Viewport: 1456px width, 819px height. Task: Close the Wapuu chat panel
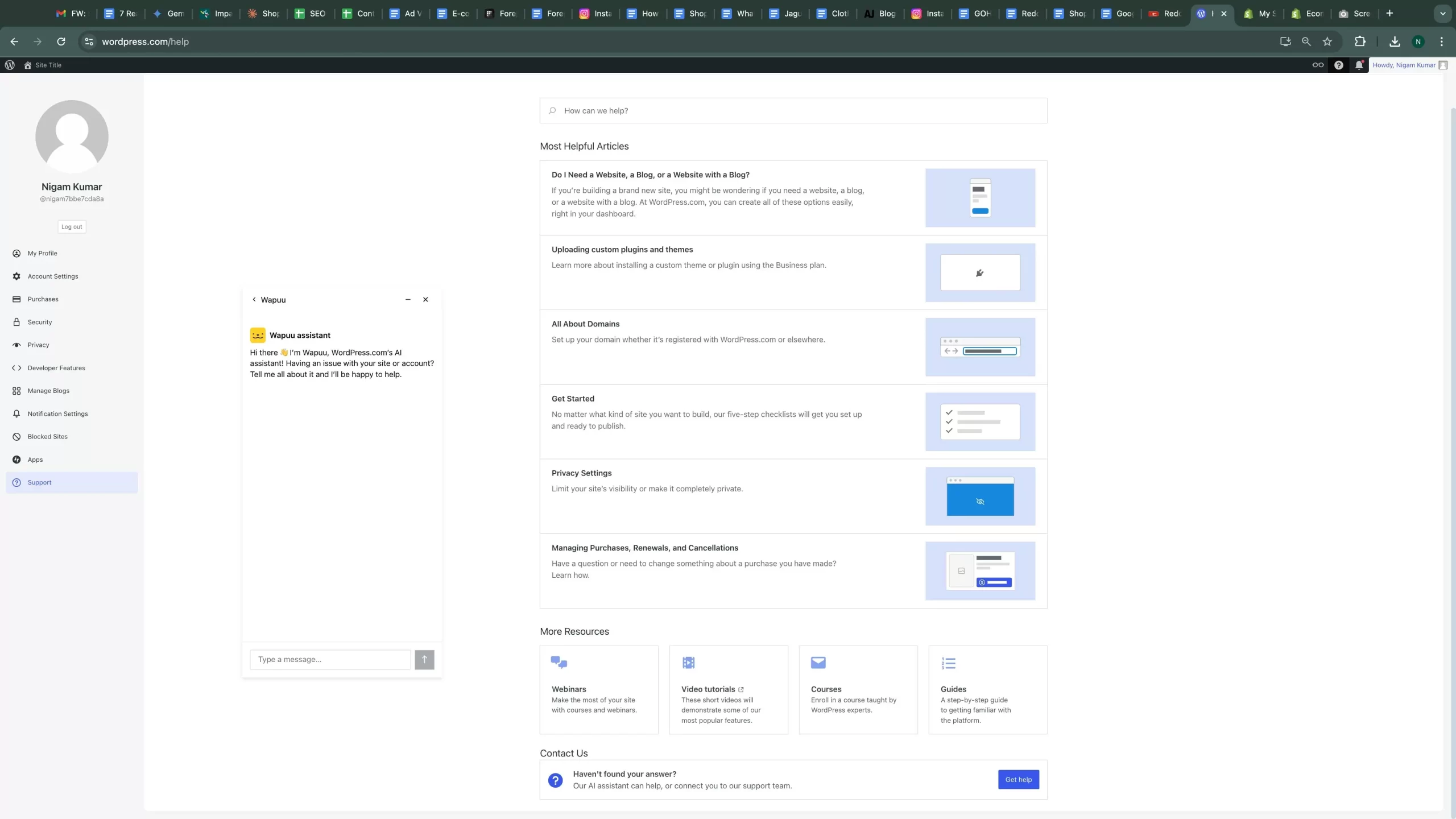tap(425, 300)
